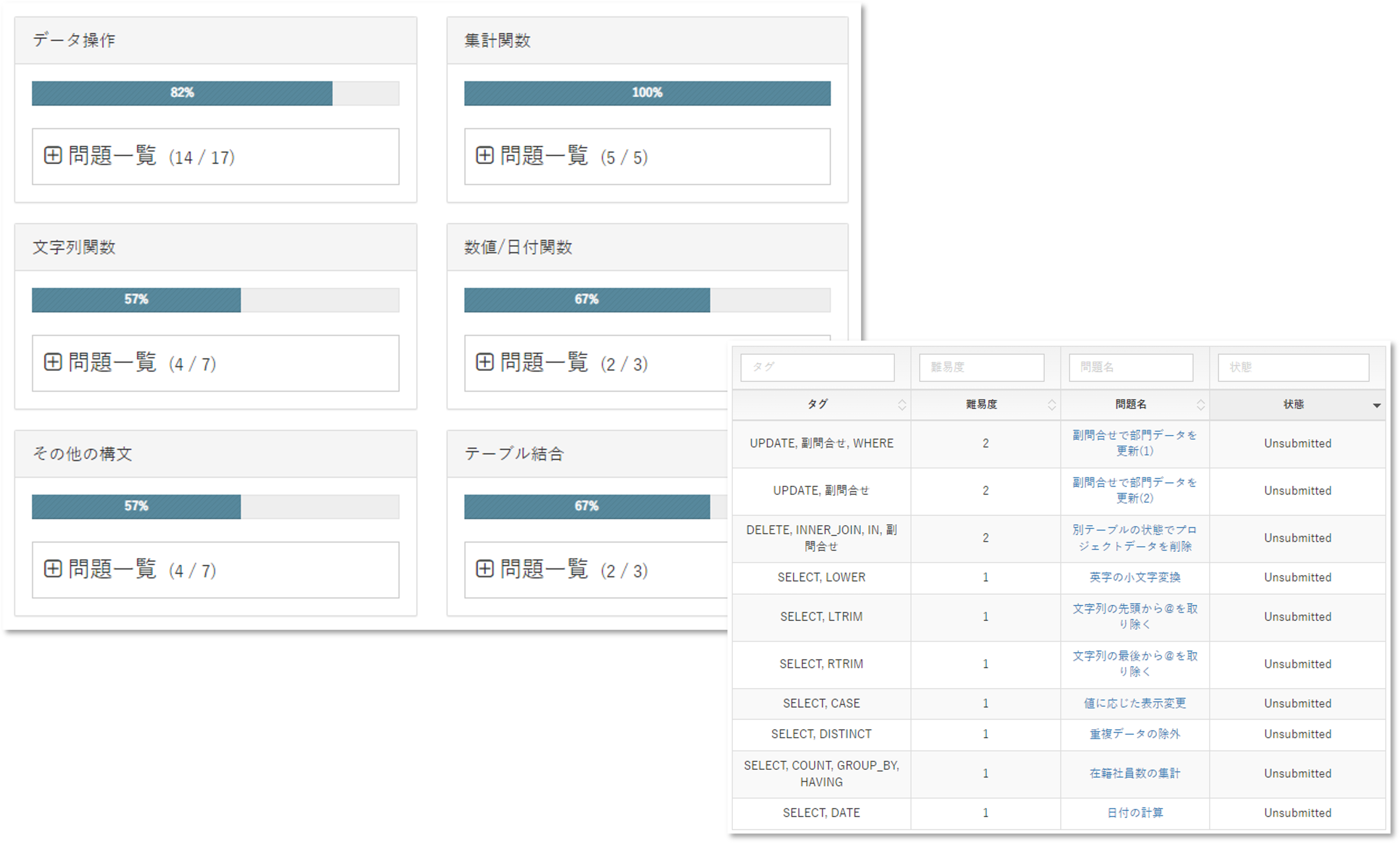Focus the 難易度 filter input
Viewport: 1400px width, 843px height.
981,367
